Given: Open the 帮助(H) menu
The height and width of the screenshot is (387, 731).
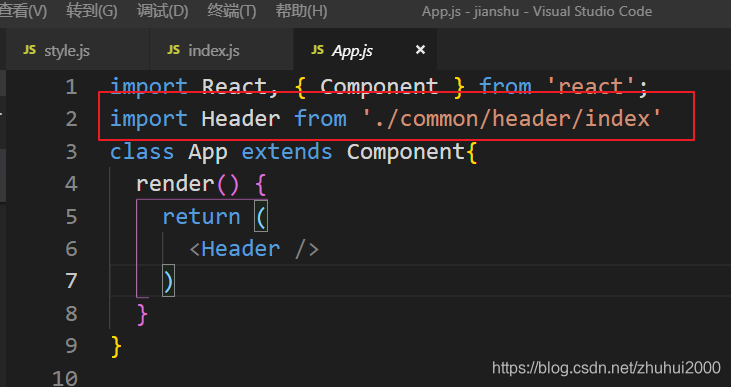Looking at the screenshot, I should point(301,11).
